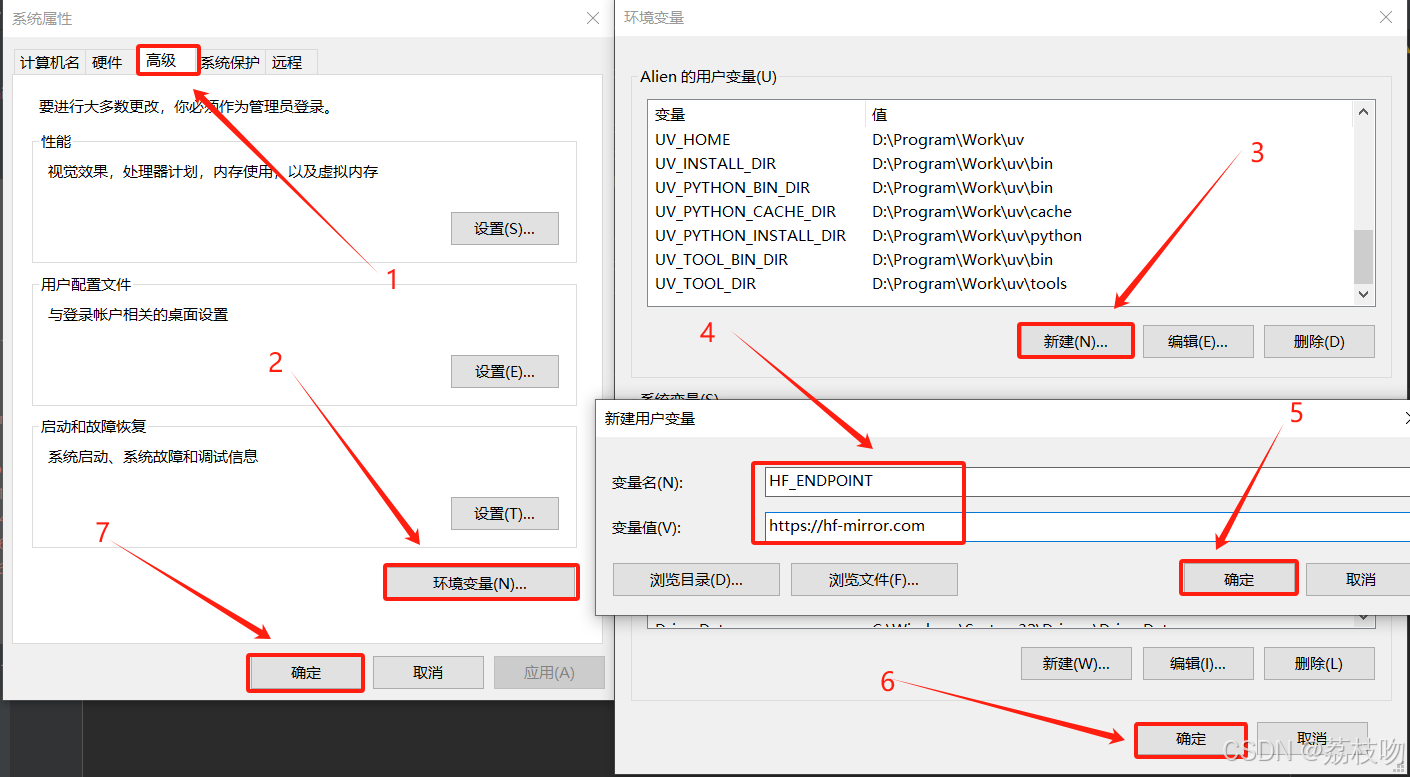Confirm with 确定 in 系统属性 window
The image size is (1410, 777).
306,673
